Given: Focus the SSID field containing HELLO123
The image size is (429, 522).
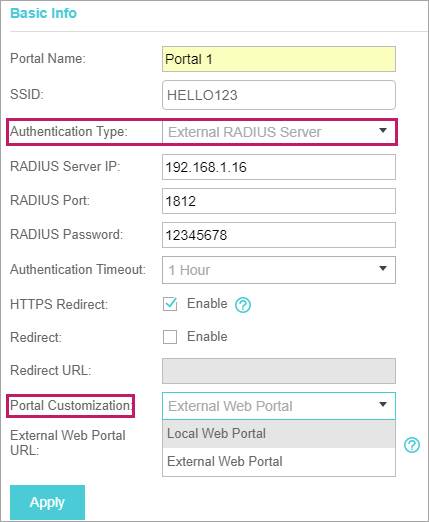Looking at the screenshot, I should [279, 95].
